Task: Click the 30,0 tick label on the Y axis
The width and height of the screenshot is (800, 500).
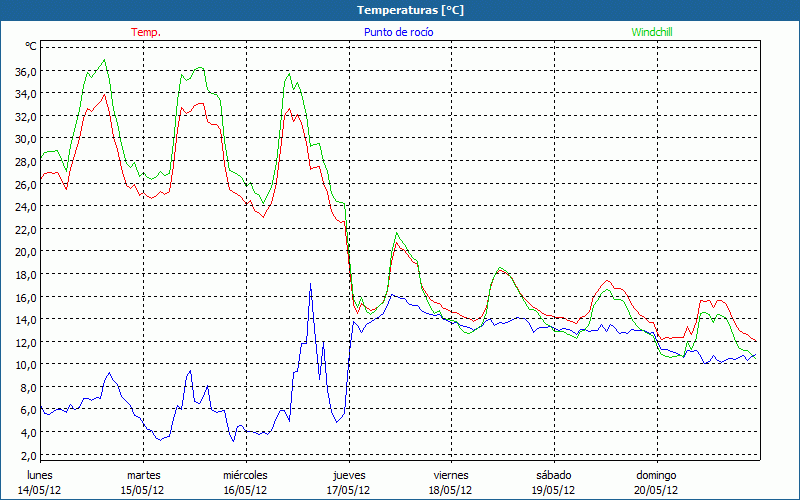Action: (25, 138)
